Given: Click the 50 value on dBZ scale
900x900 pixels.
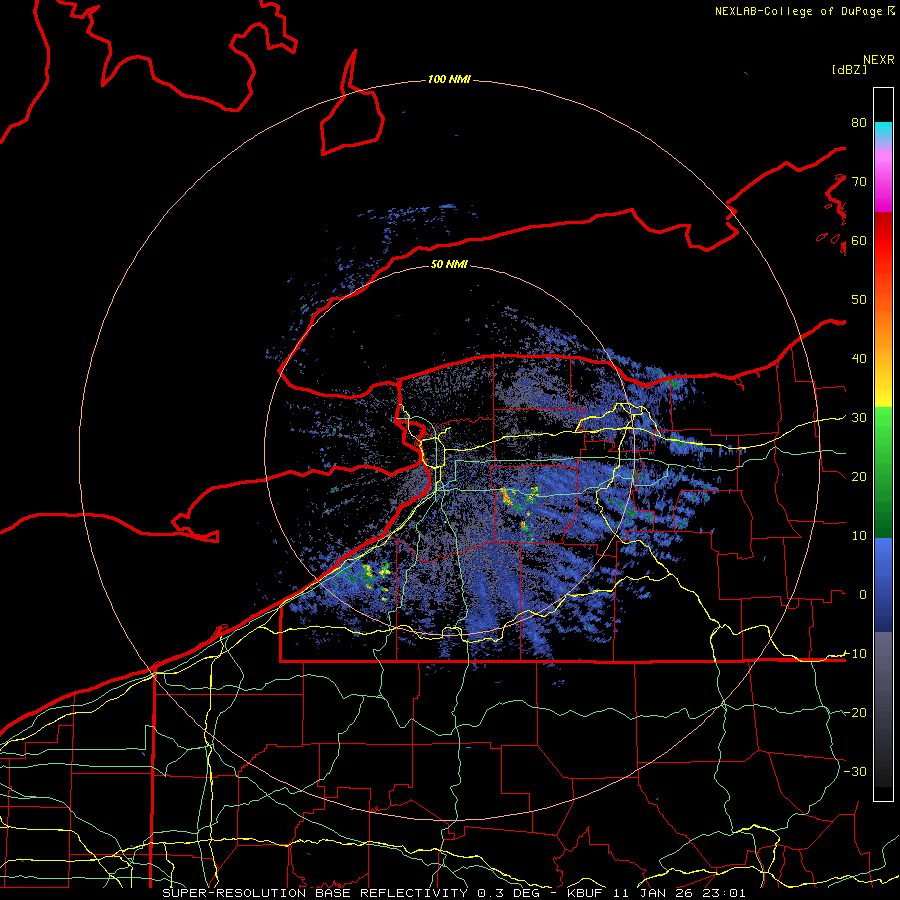Looking at the screenshot, I should click(859, 300).
